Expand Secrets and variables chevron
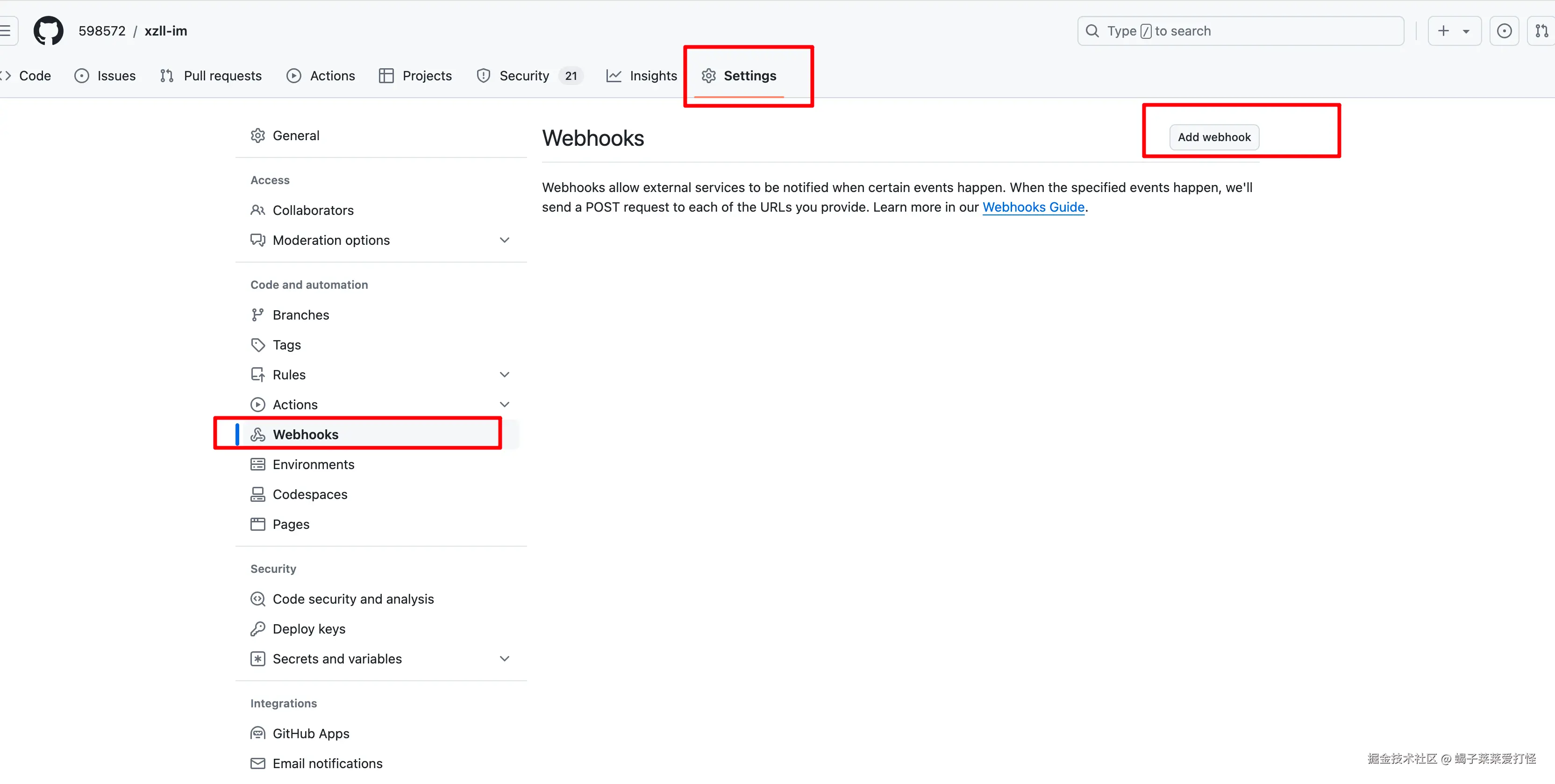 pos(505,659)
